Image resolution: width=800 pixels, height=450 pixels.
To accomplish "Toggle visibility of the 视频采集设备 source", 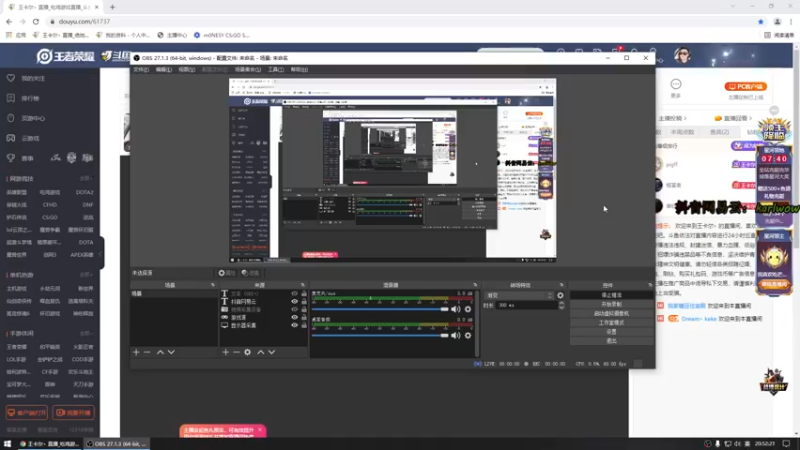I will click(294, 309).
